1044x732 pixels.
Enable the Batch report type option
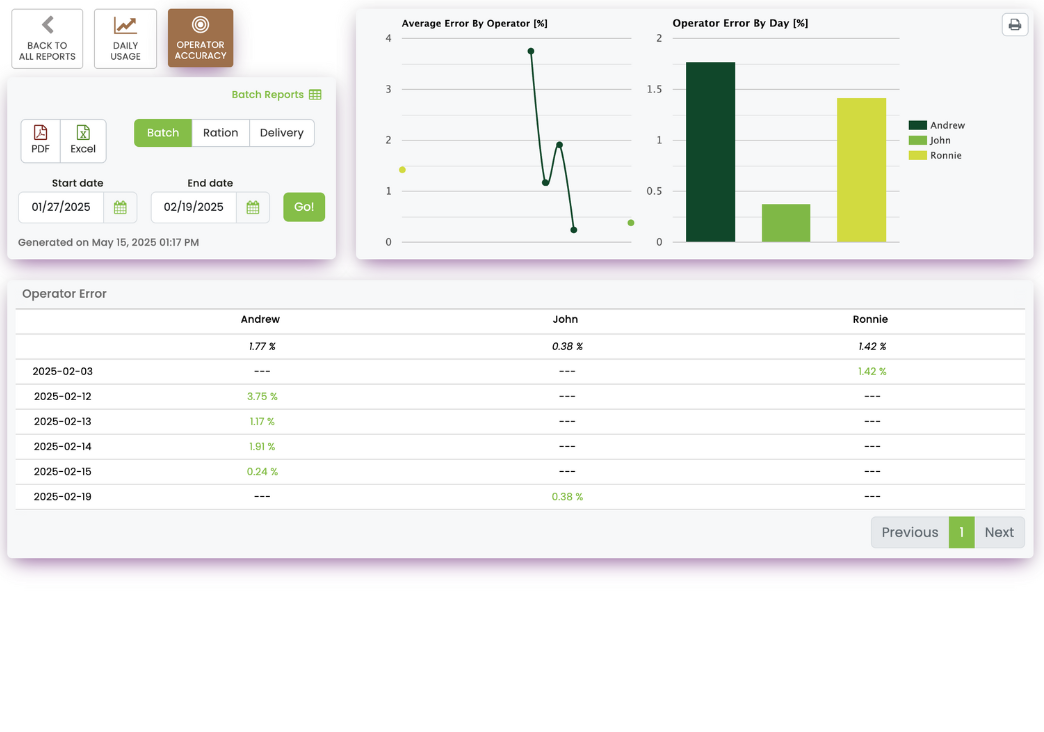coord(162,132)
